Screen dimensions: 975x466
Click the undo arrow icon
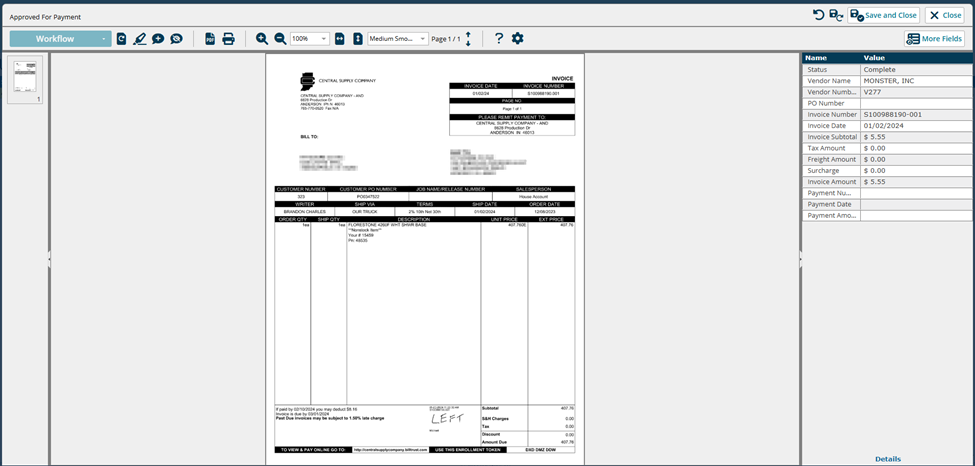(818, 15)
